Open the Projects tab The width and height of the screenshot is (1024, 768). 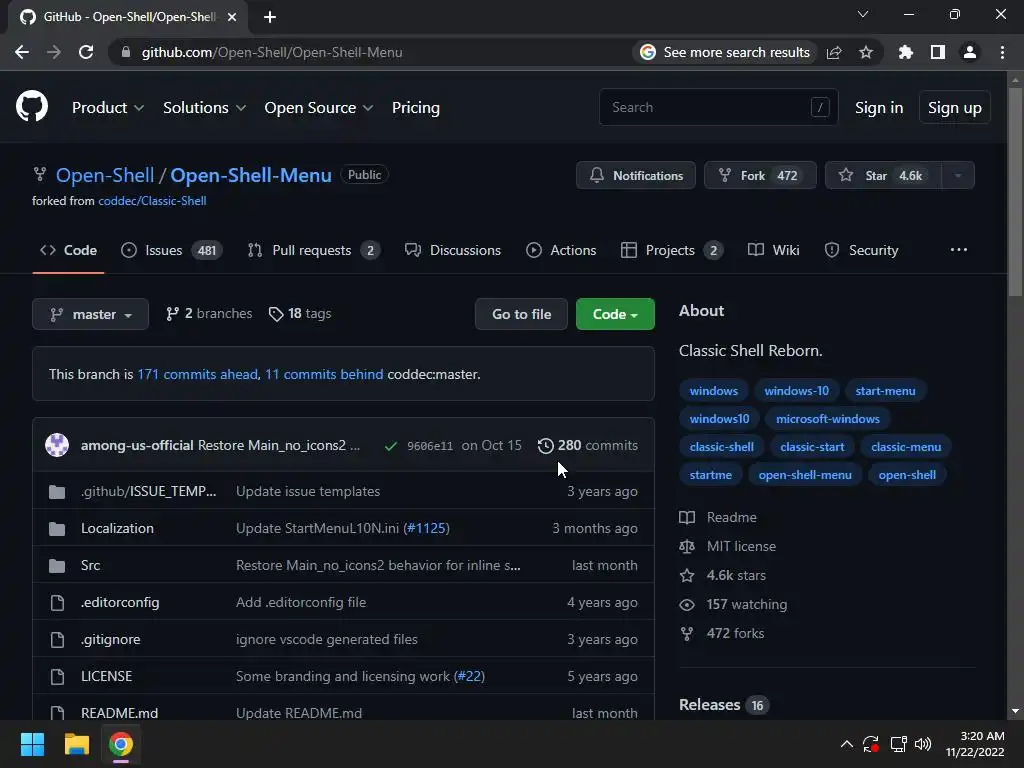point(671,250)
